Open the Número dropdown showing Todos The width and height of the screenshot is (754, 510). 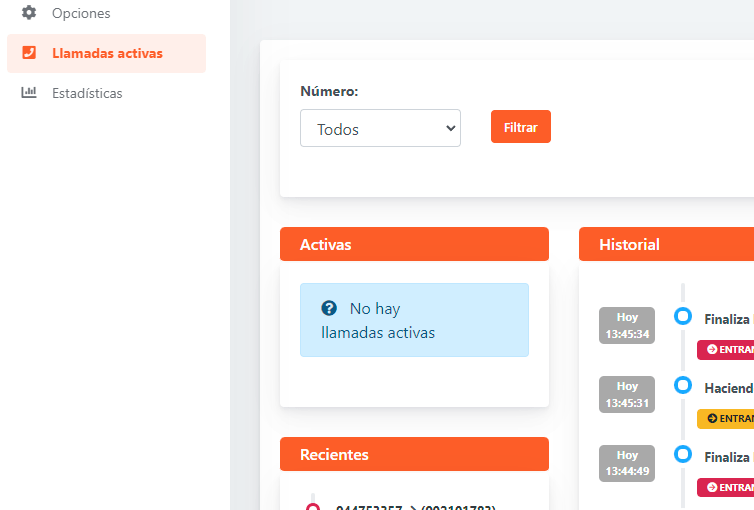point(380,128)
